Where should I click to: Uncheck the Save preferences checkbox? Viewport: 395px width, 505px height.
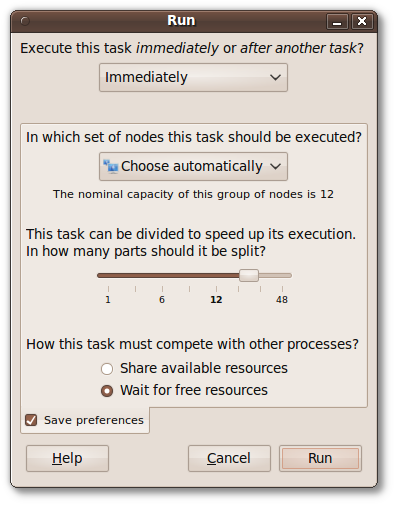[31, 420]
